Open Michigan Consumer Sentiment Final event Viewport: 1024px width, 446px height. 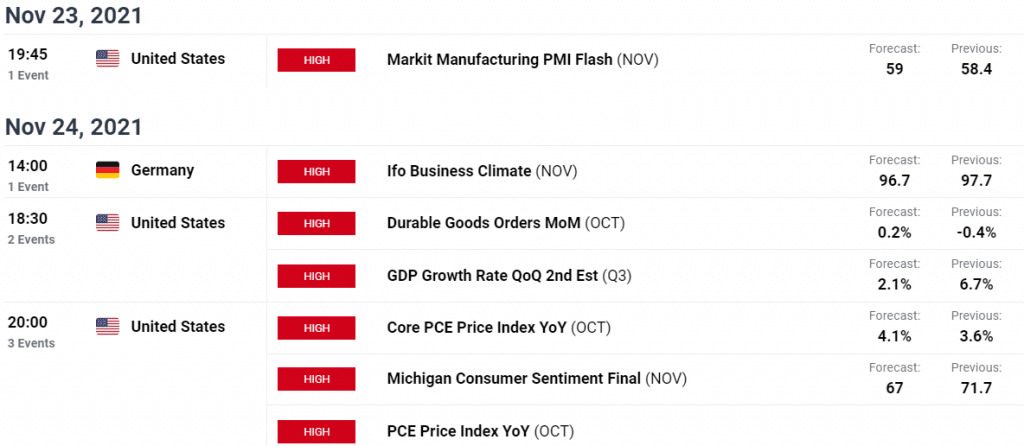537,379
